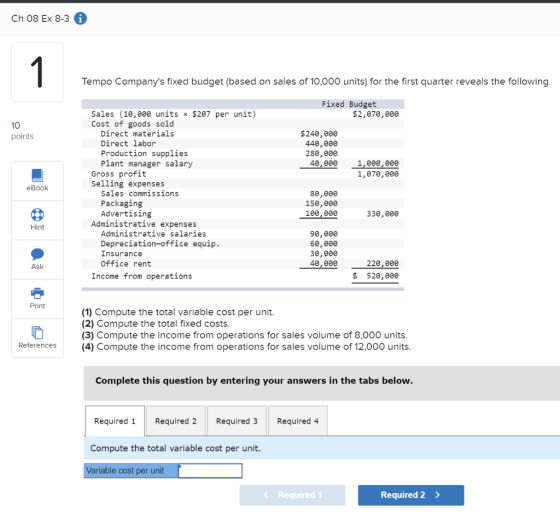Click the Plant manager salary row label
This screenshot has width=560, height=515.
[x=146, y=164]
